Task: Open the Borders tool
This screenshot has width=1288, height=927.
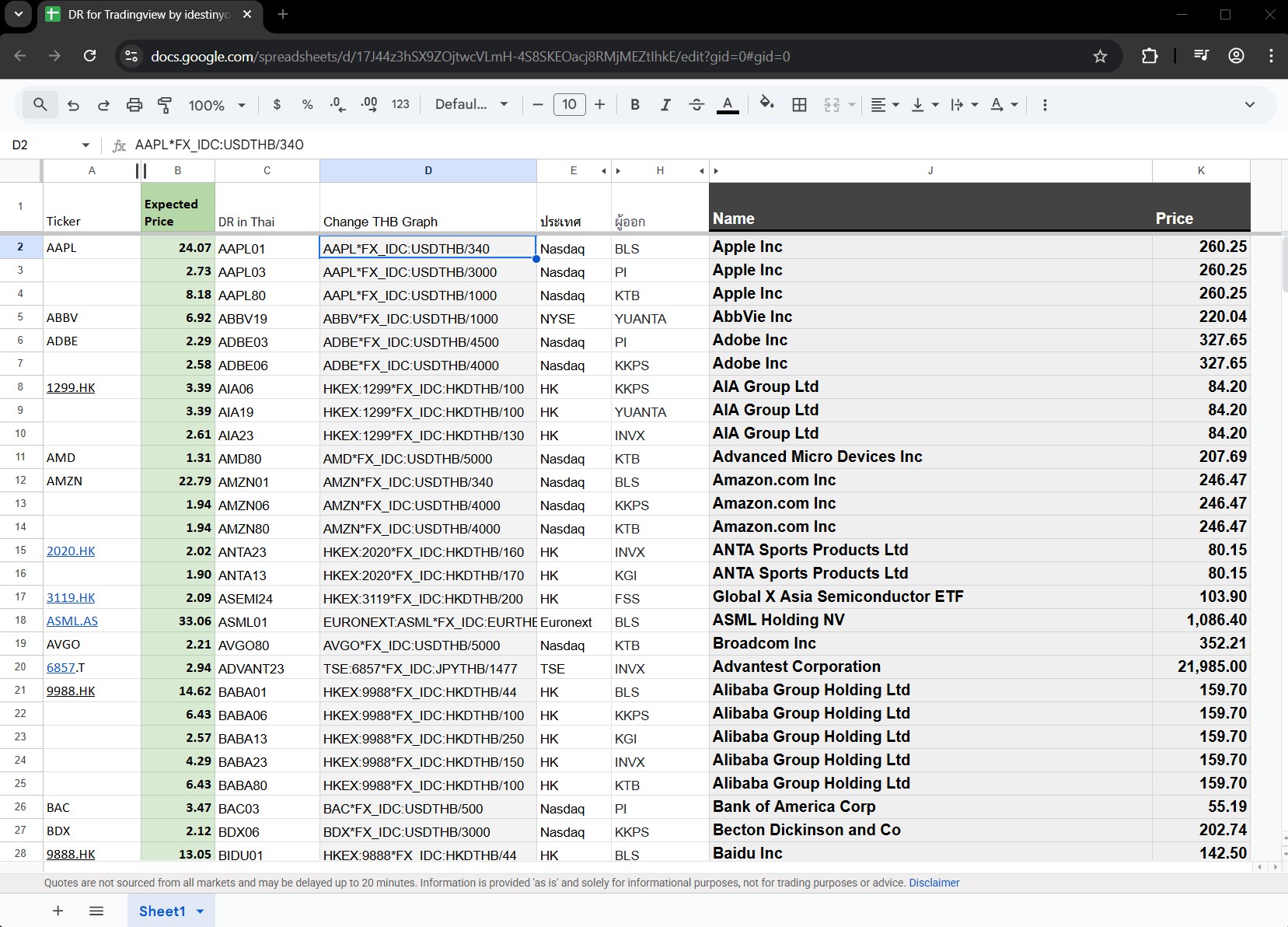Action: point(799,105)
